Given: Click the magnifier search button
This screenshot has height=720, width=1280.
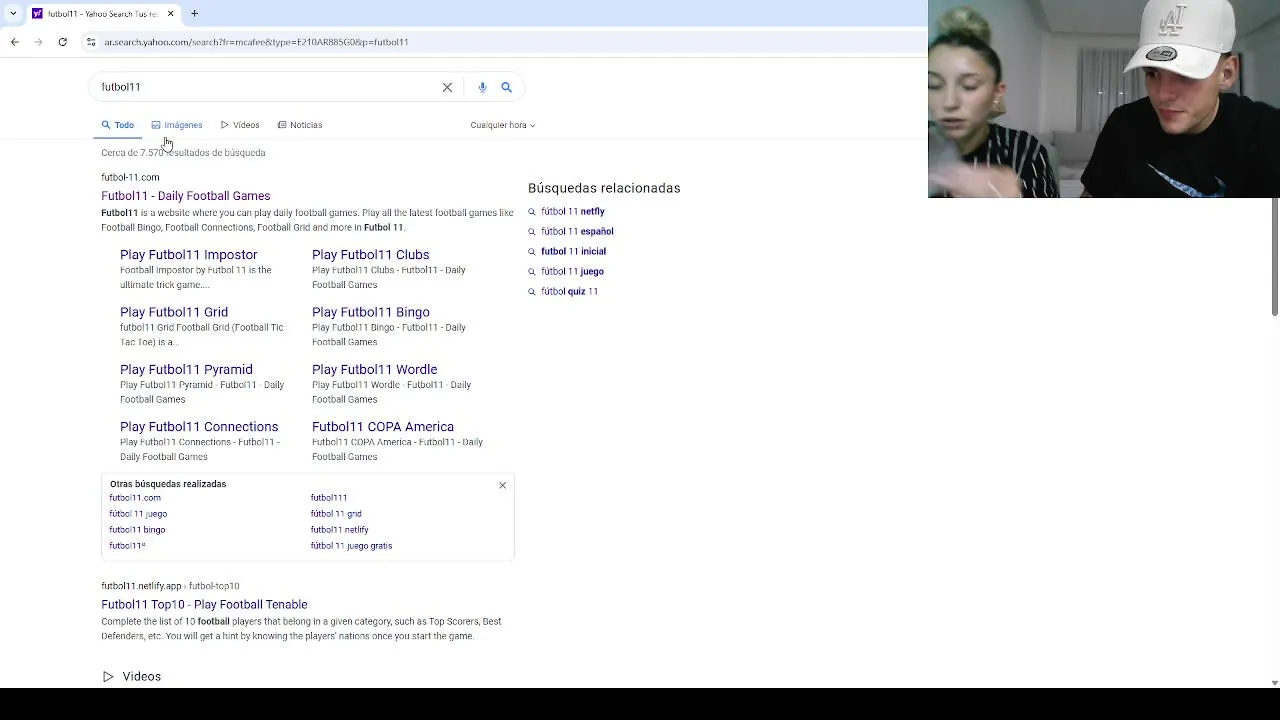Looking at the screenshot, I should 506,87.
